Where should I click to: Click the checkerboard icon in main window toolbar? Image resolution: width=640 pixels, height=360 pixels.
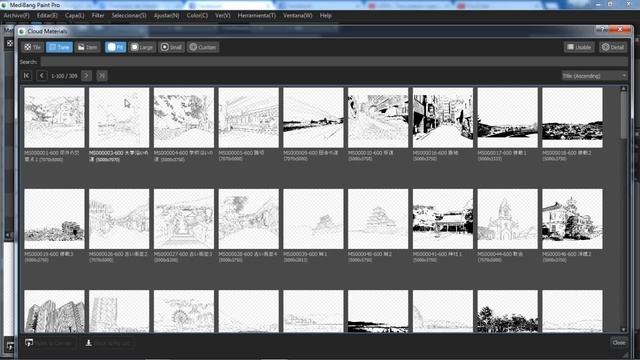click(10, 43)
